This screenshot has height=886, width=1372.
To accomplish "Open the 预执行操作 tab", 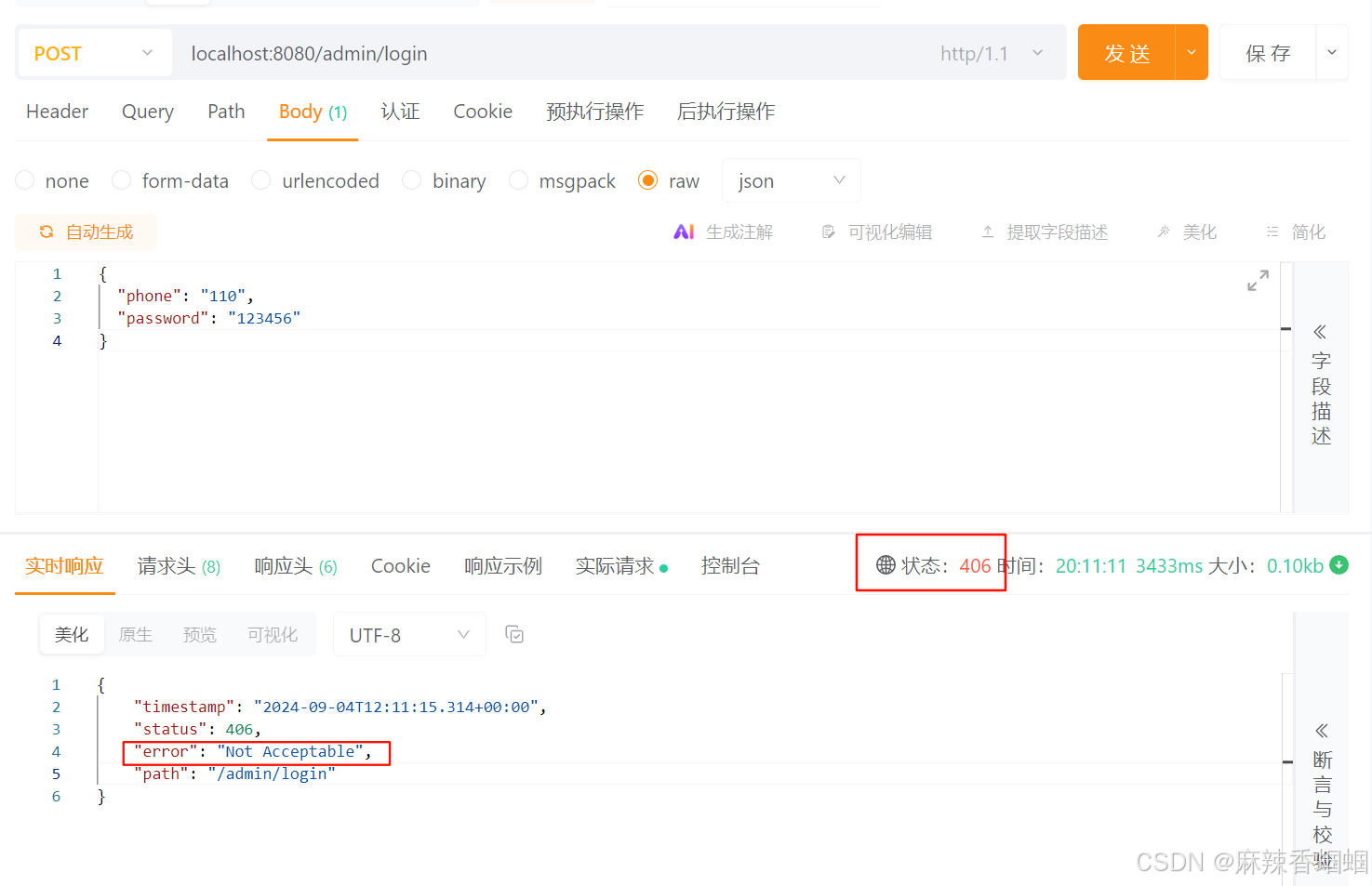I will pos(594,112).
